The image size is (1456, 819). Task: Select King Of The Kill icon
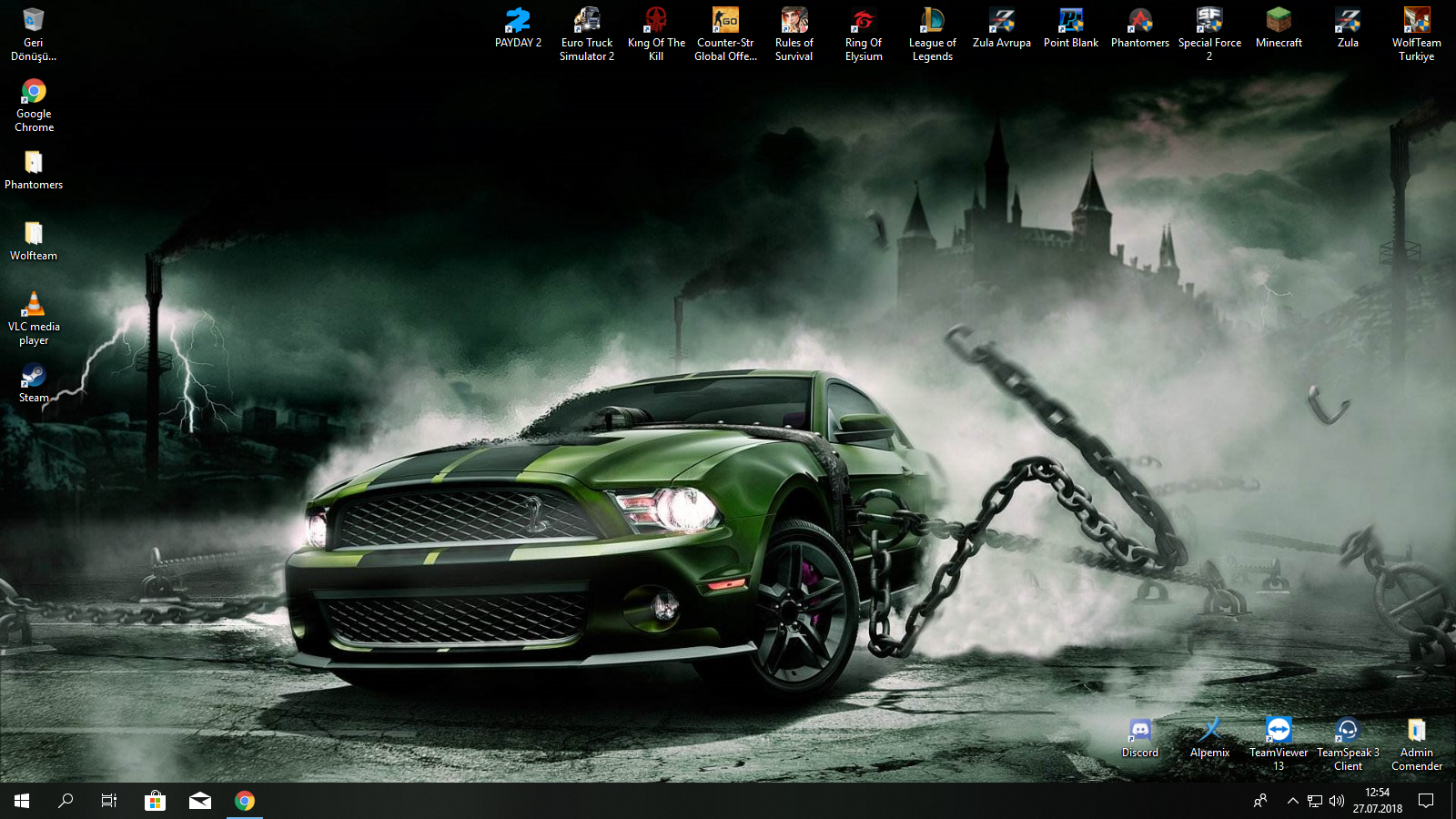click(656, 34)
